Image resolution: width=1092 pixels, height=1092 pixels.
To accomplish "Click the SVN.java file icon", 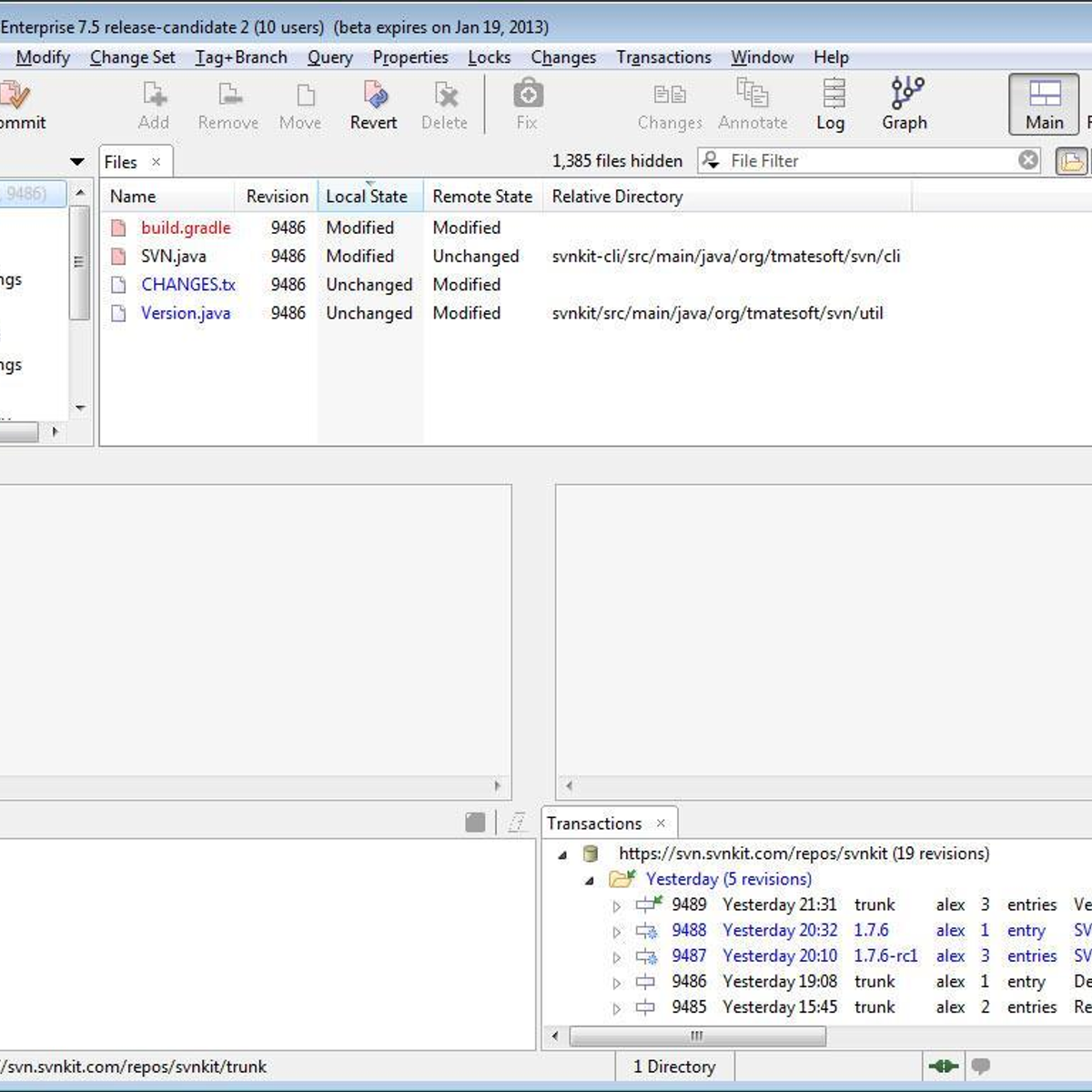I will pyautogui.click(x=118, y=257).
